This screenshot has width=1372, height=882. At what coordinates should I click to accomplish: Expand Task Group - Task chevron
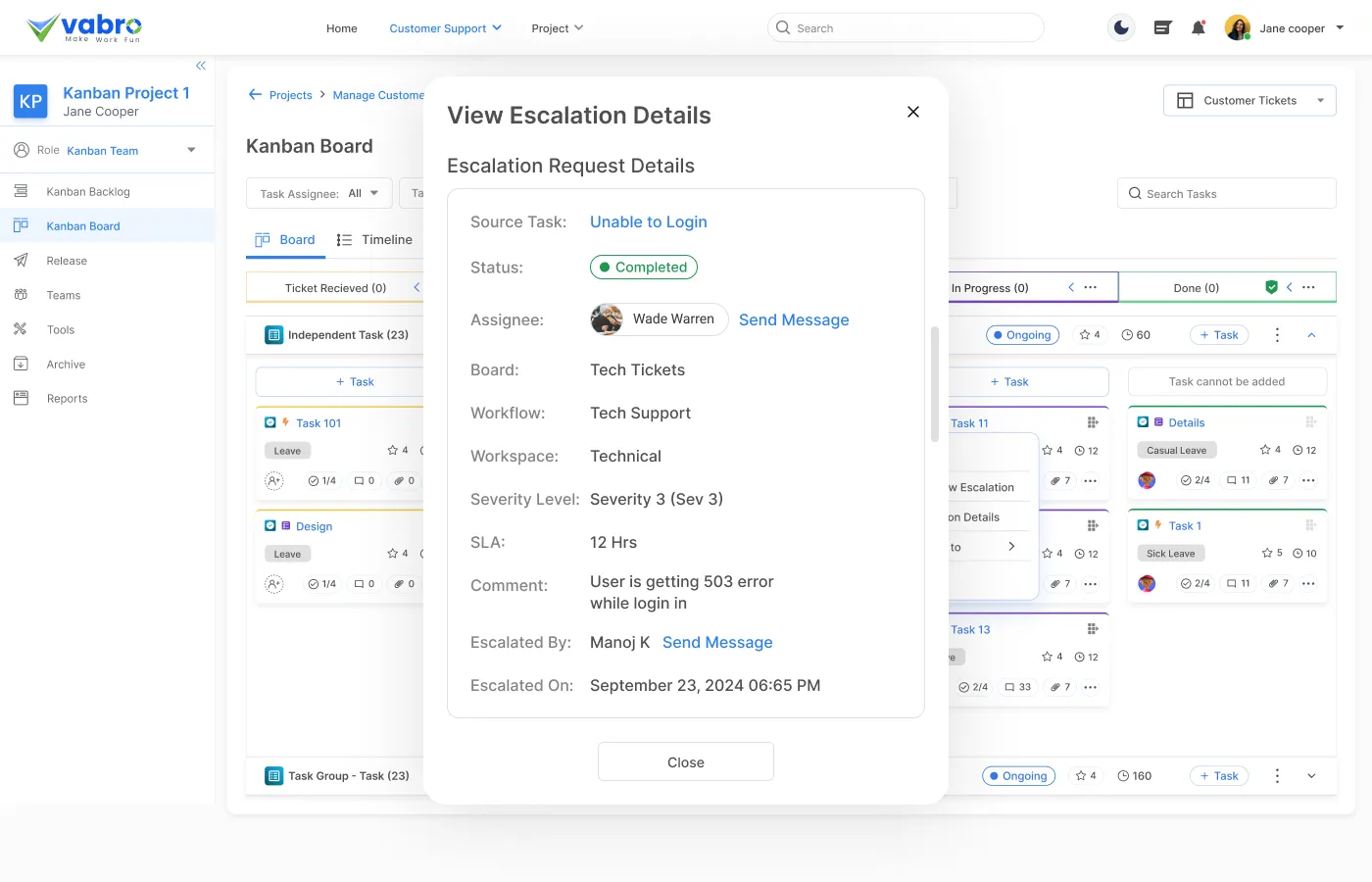tap(1311, 776)
